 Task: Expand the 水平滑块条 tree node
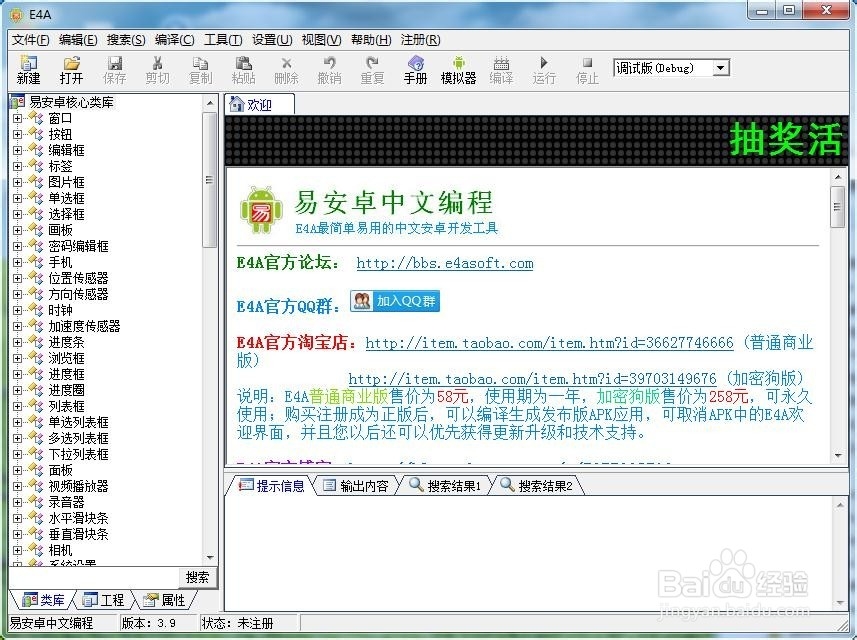(17, 518)
